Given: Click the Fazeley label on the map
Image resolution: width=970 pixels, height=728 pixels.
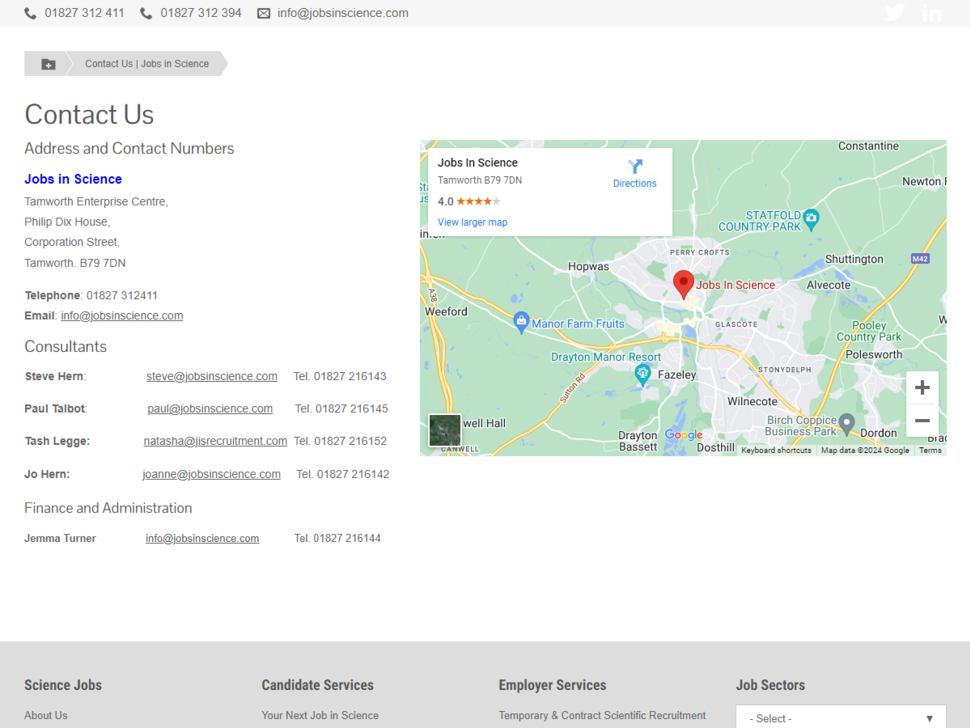Looking at the screenshot, I should (x=677, y=375).
